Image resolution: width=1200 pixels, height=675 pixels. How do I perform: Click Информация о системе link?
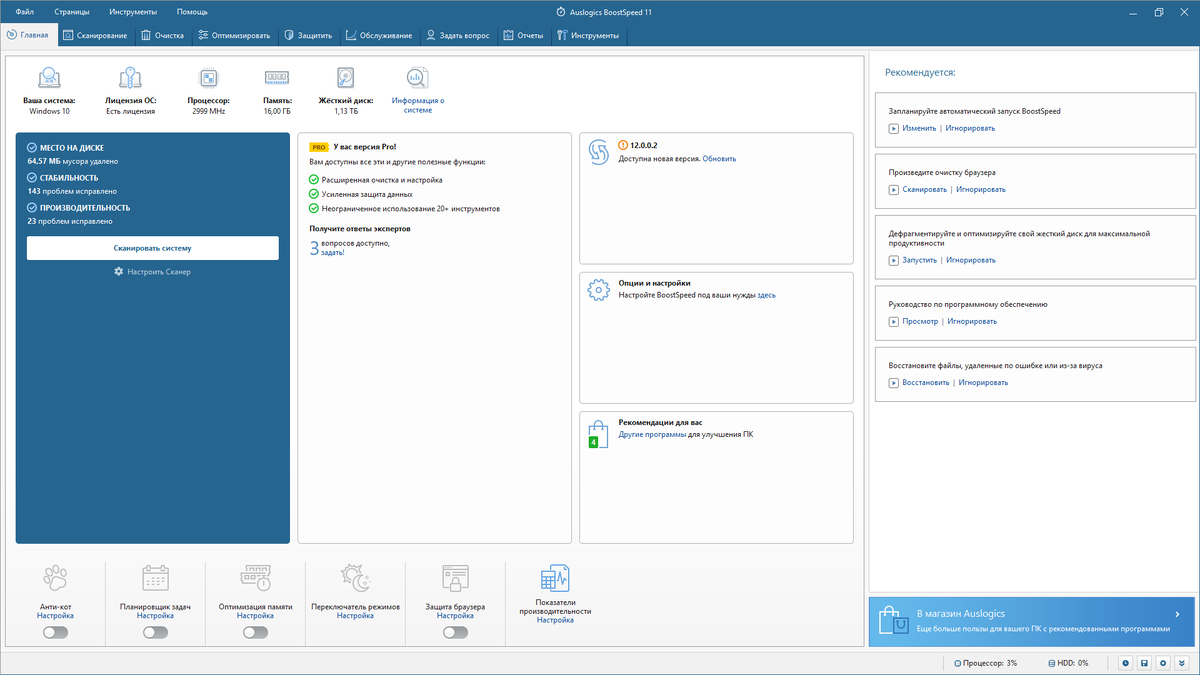click(x=418, y=105)
